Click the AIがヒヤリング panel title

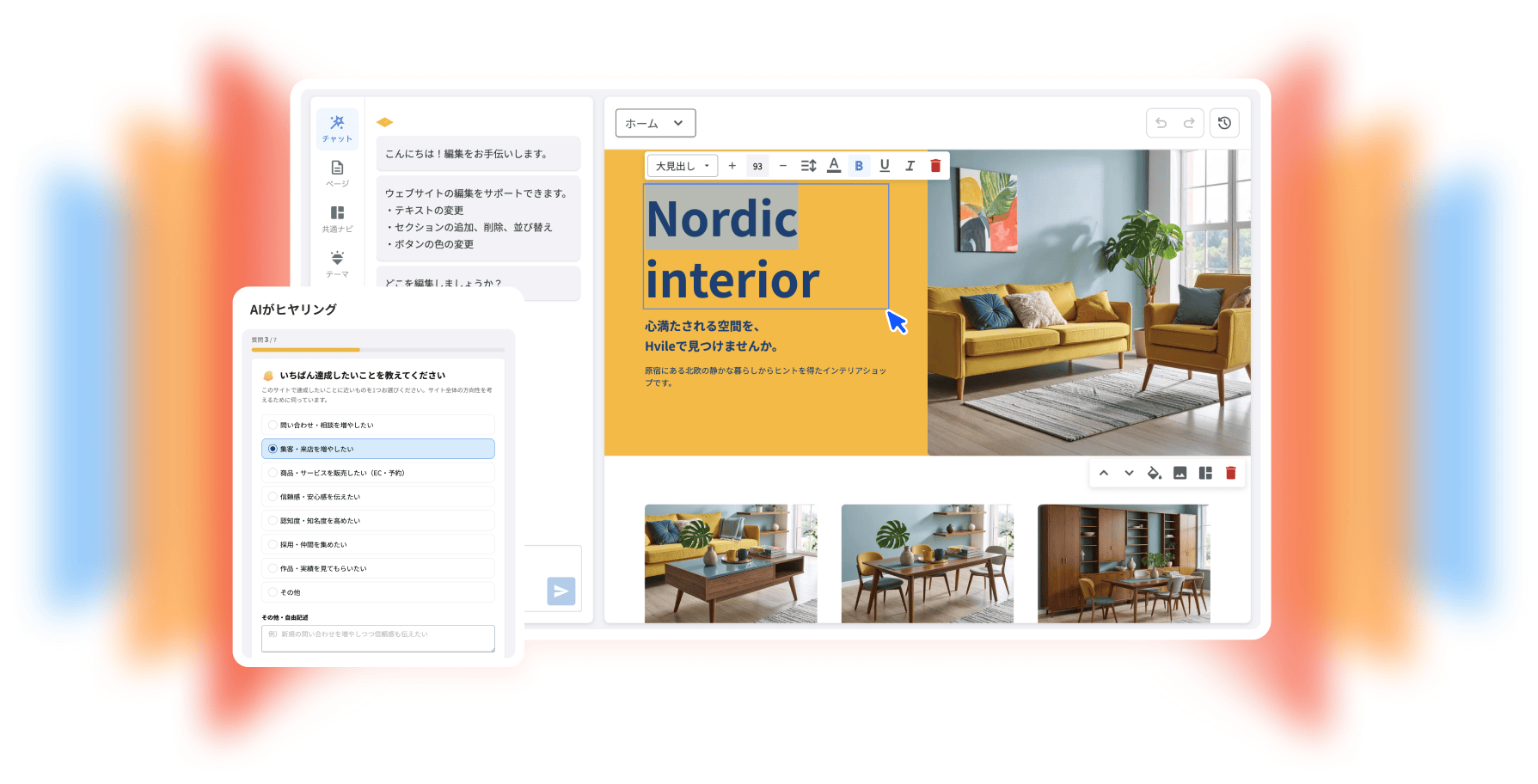[293, 309]
